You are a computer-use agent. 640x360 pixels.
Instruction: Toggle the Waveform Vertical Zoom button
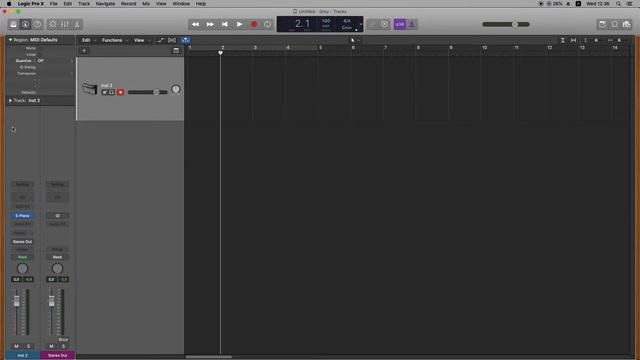pyautogui.click(x=562, y=40)
